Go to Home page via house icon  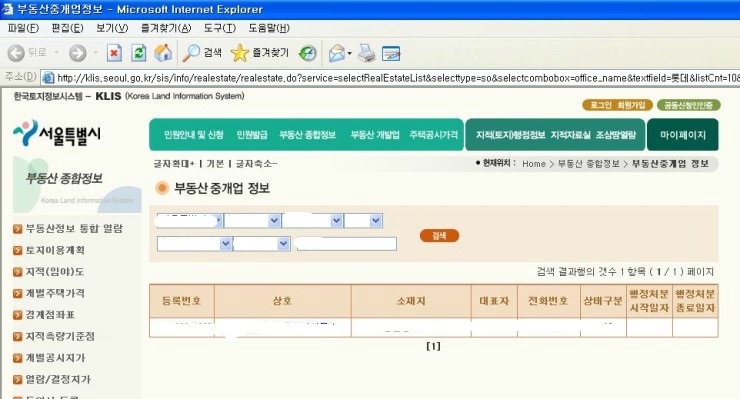pyautogui.click(x=163, y=53)
